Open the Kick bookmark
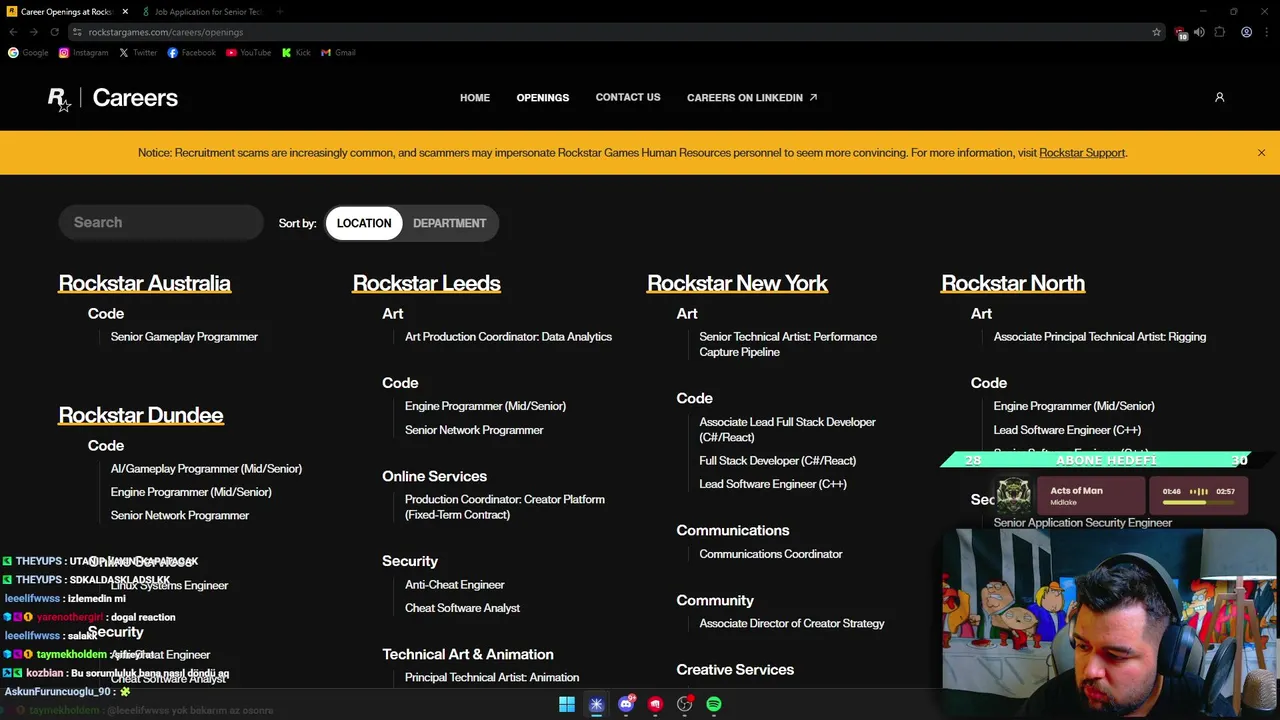The image size is (1280, 720). click(296, 53)
